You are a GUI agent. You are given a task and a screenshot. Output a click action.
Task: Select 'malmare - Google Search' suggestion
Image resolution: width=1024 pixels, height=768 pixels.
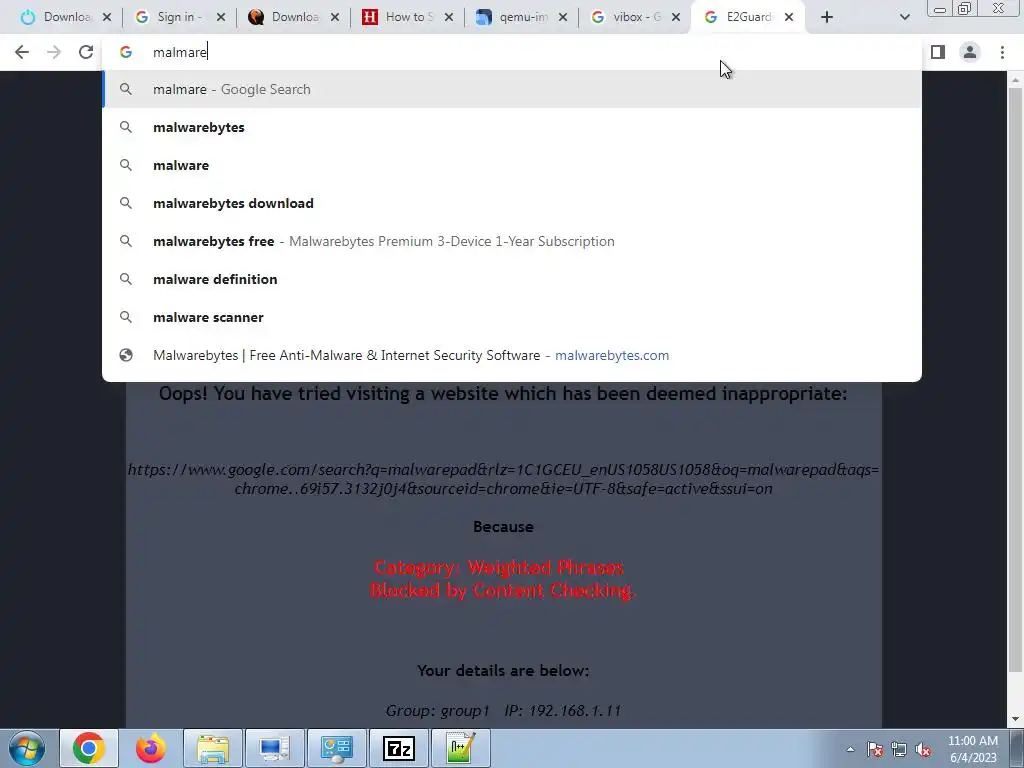pos(512,89)
